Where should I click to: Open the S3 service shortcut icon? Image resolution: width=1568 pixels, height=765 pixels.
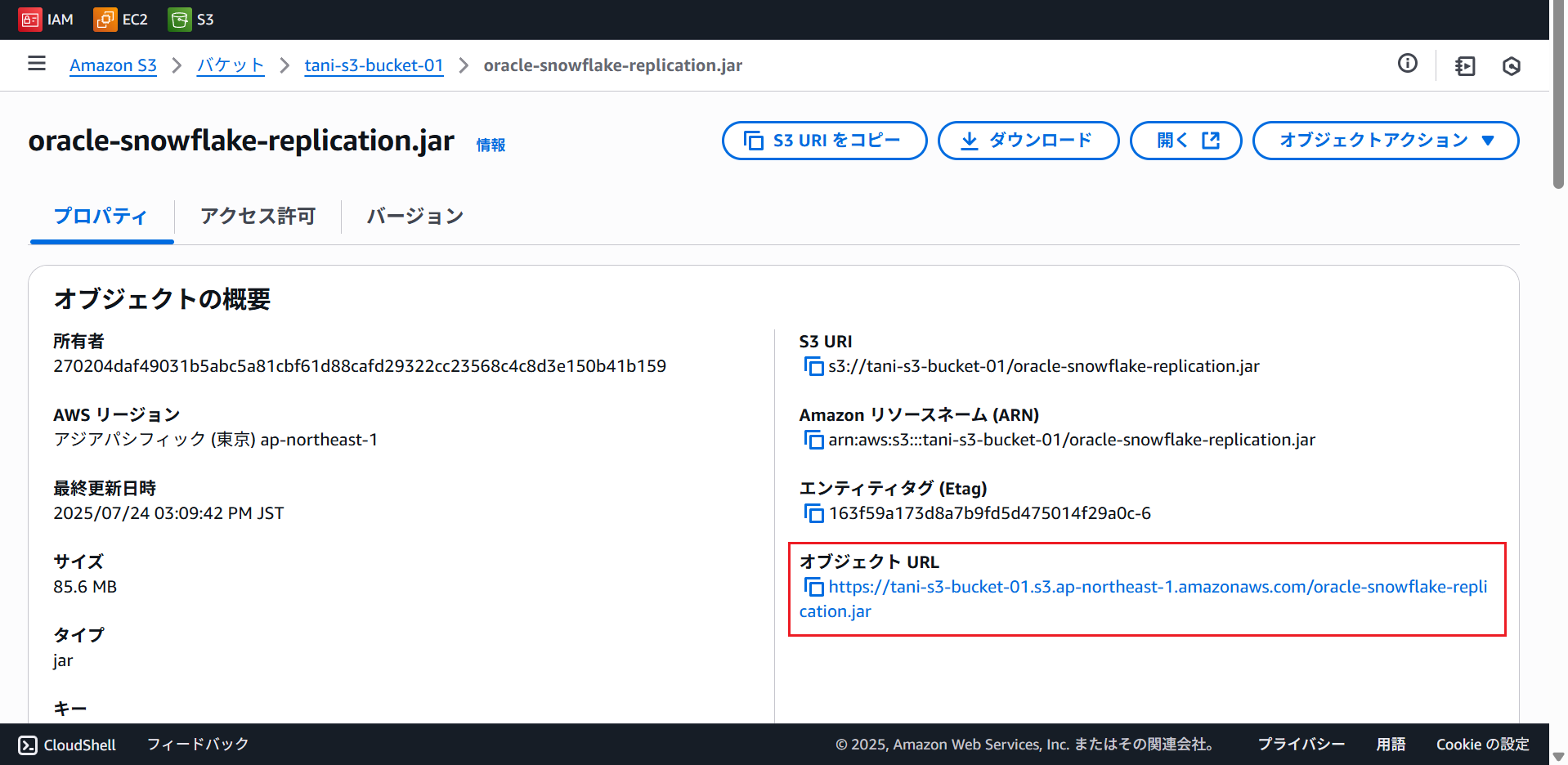tap(180, 20)
